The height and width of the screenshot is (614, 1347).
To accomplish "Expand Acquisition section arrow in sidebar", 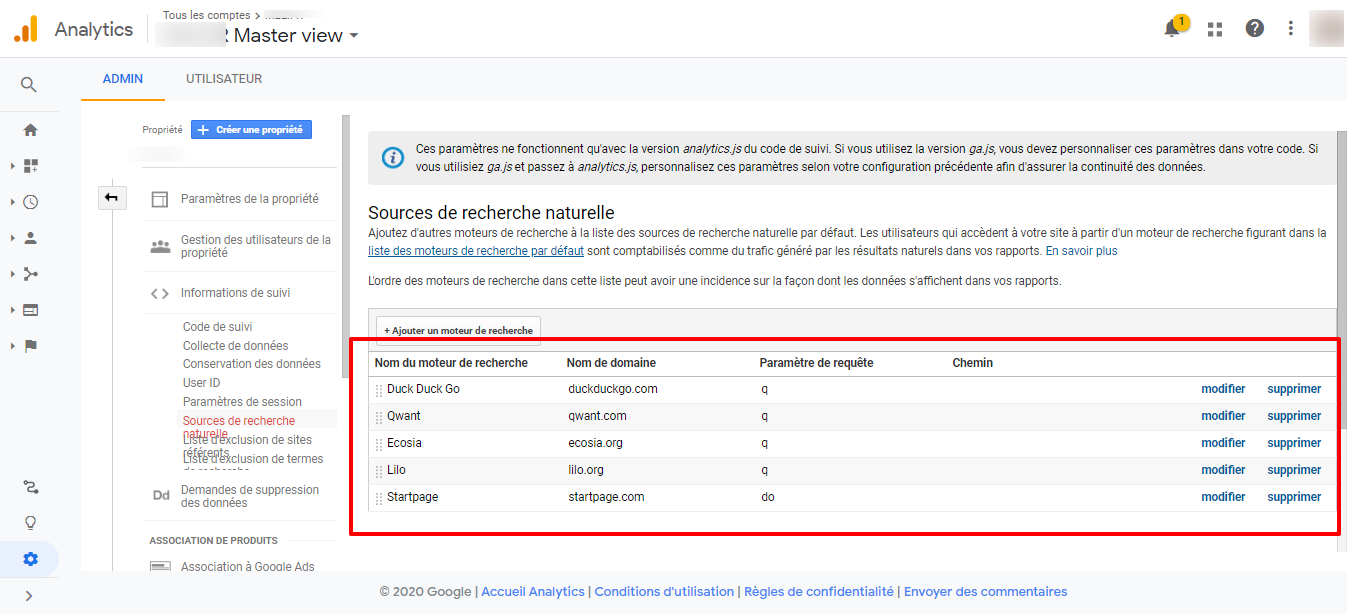I will (12, 274).
